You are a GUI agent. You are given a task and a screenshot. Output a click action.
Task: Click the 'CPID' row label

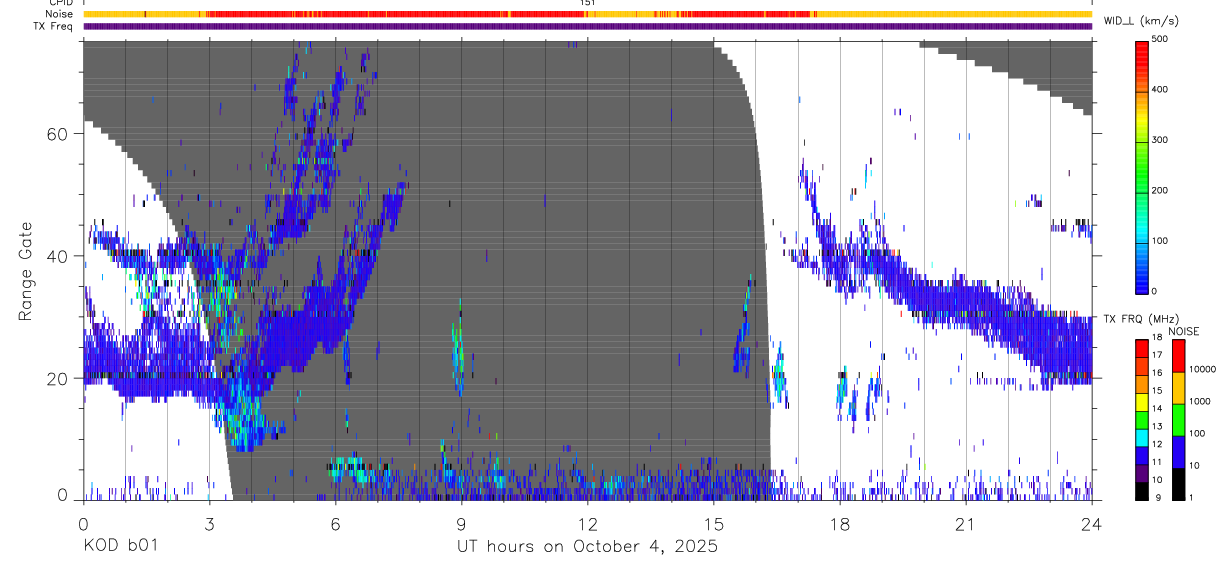[x=60, y=3]
